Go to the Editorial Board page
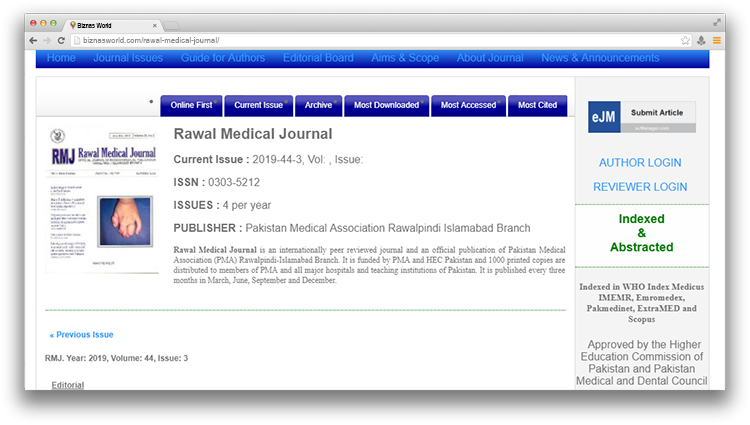This screenshot has height=425, width=750. coord(318,58)
